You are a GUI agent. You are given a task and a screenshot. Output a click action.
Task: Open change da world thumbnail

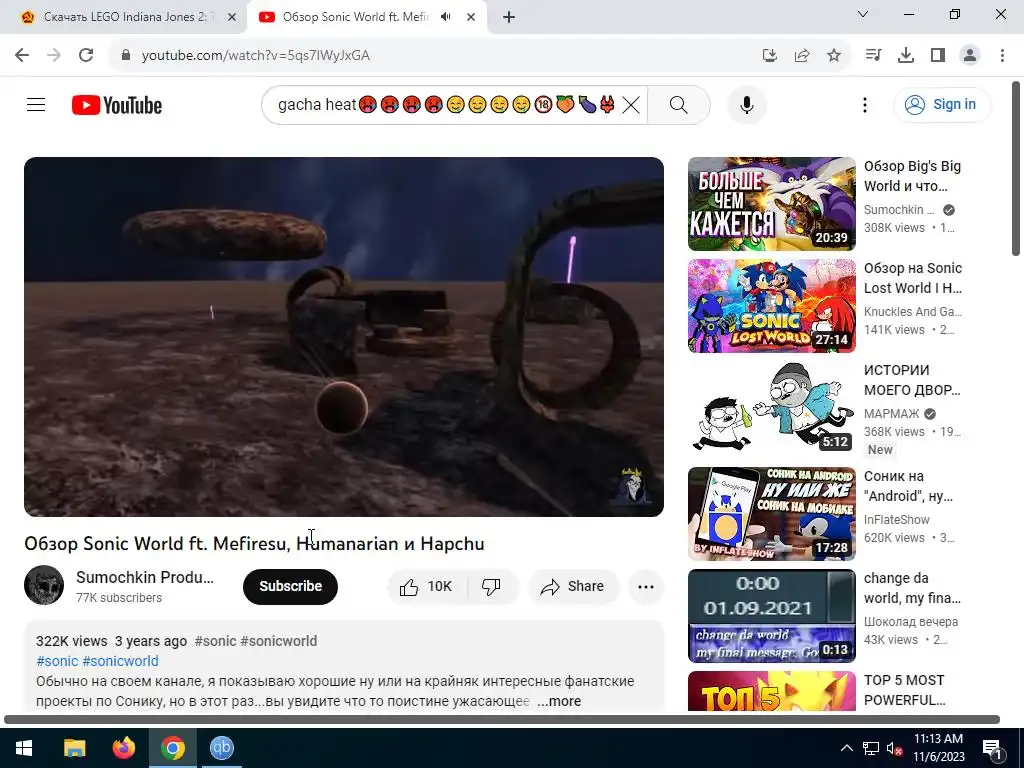(x=771, y=616)
